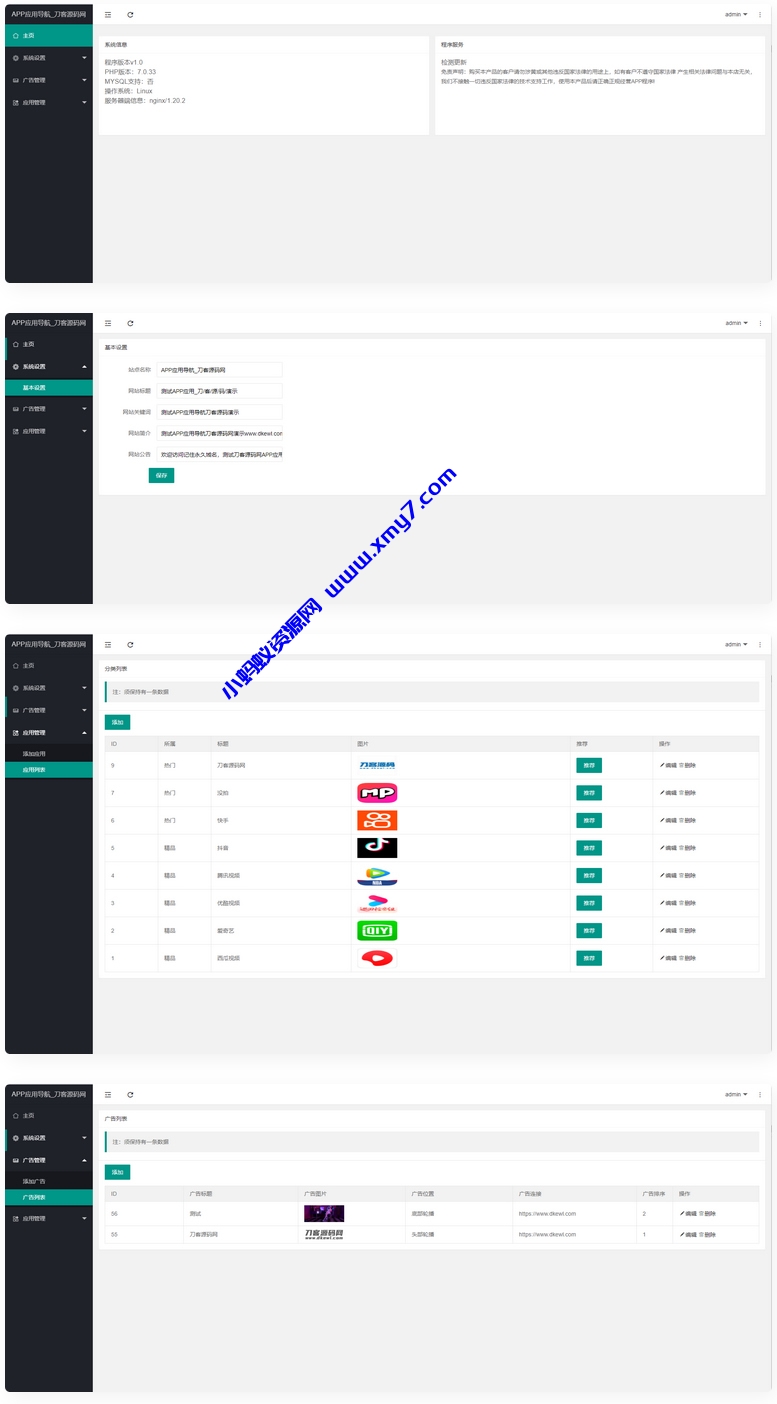Edit the 刀客源码网 app row in app list

[x=667, y=765]
